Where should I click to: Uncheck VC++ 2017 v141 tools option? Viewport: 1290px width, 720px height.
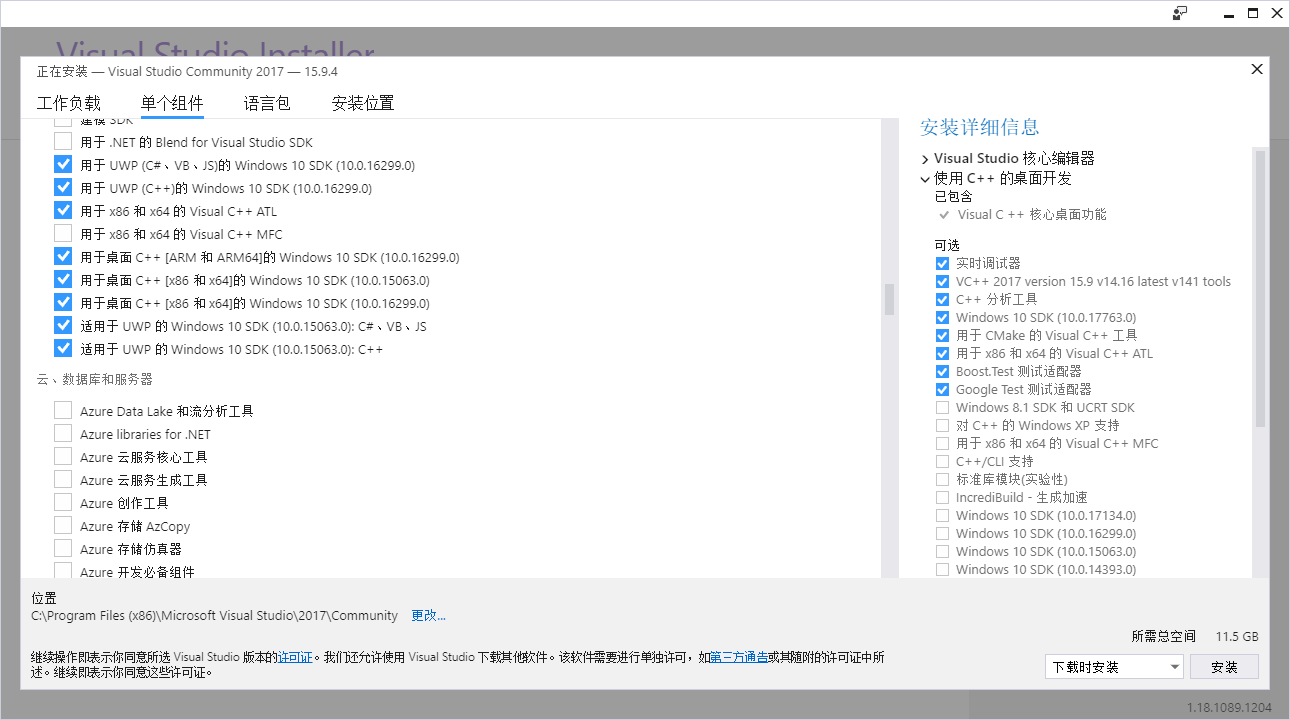click(942, 281)
